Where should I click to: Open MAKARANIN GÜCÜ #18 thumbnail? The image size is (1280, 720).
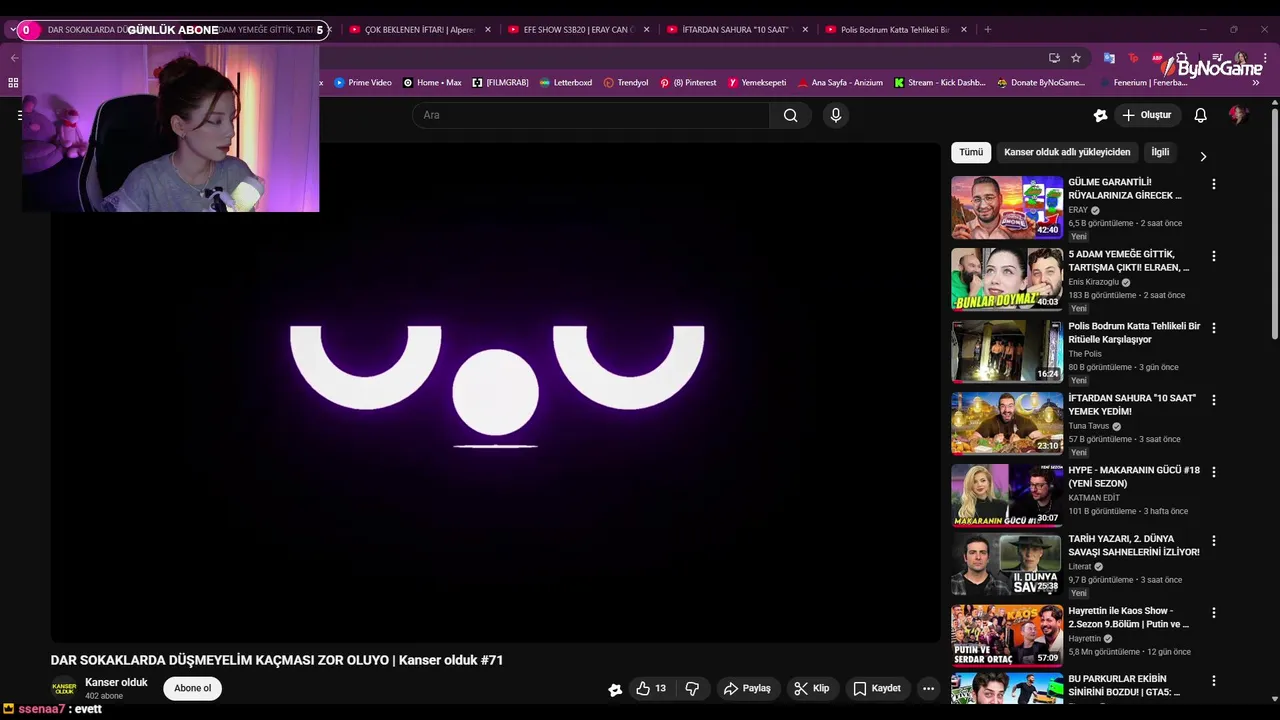1007,495
